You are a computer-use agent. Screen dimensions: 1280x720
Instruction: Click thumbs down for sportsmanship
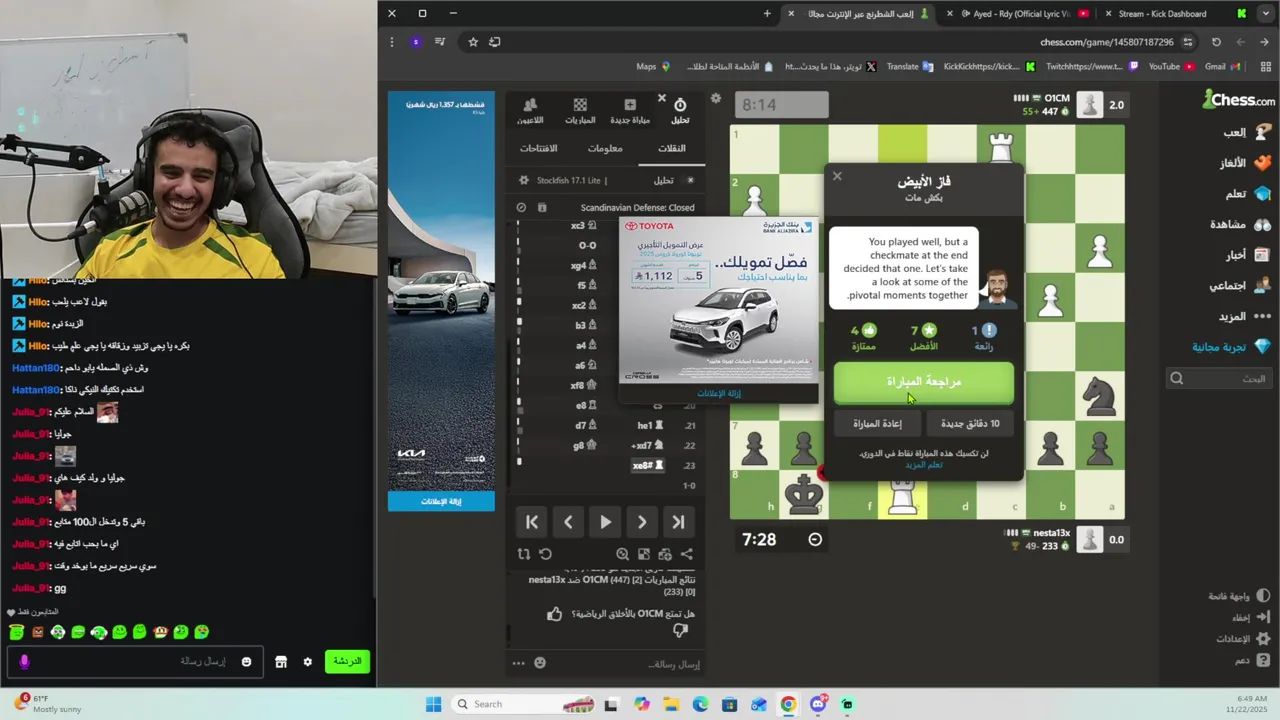pos(681,630)
